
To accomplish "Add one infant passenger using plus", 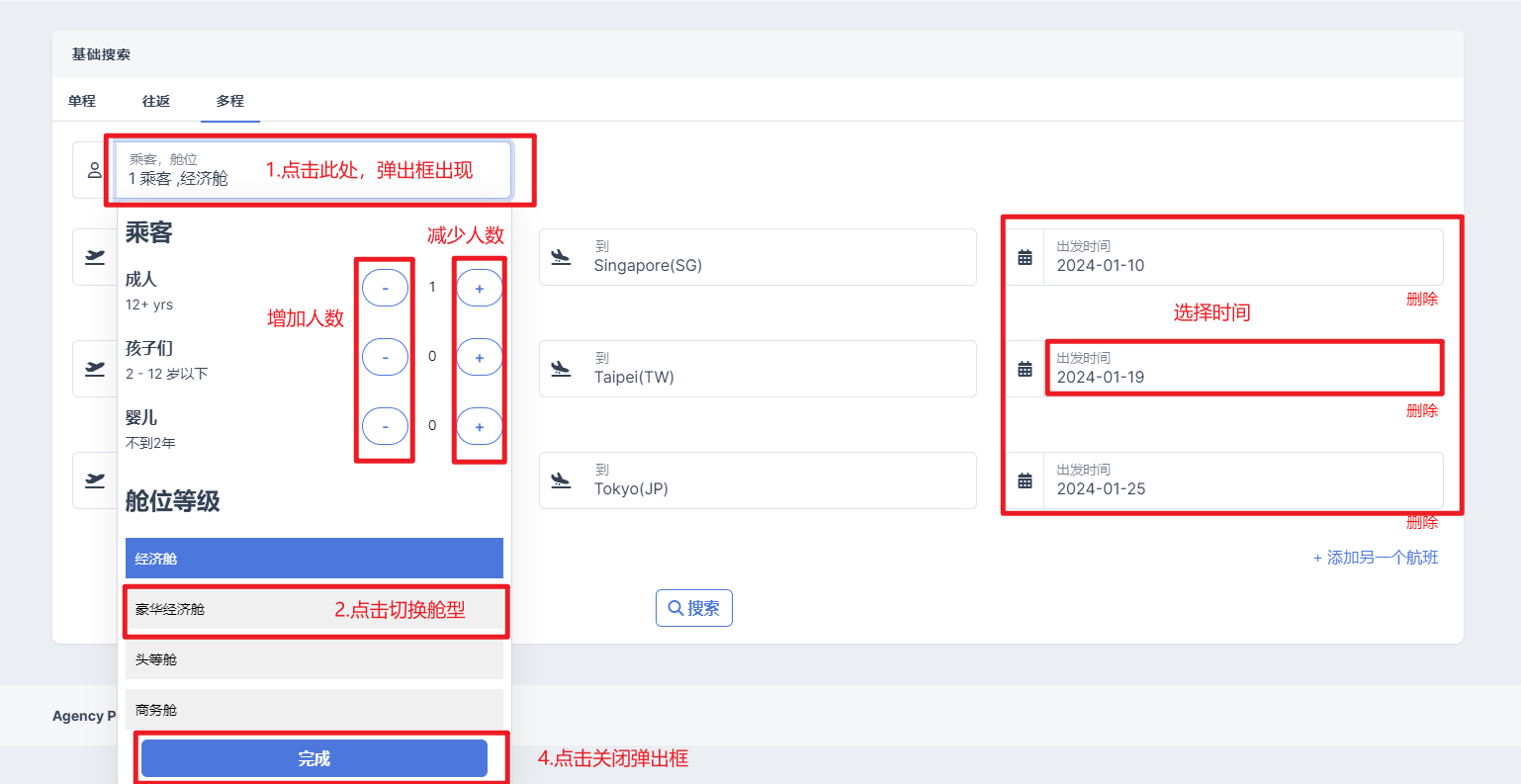I will pyautogui.click(x=480, y=427).
